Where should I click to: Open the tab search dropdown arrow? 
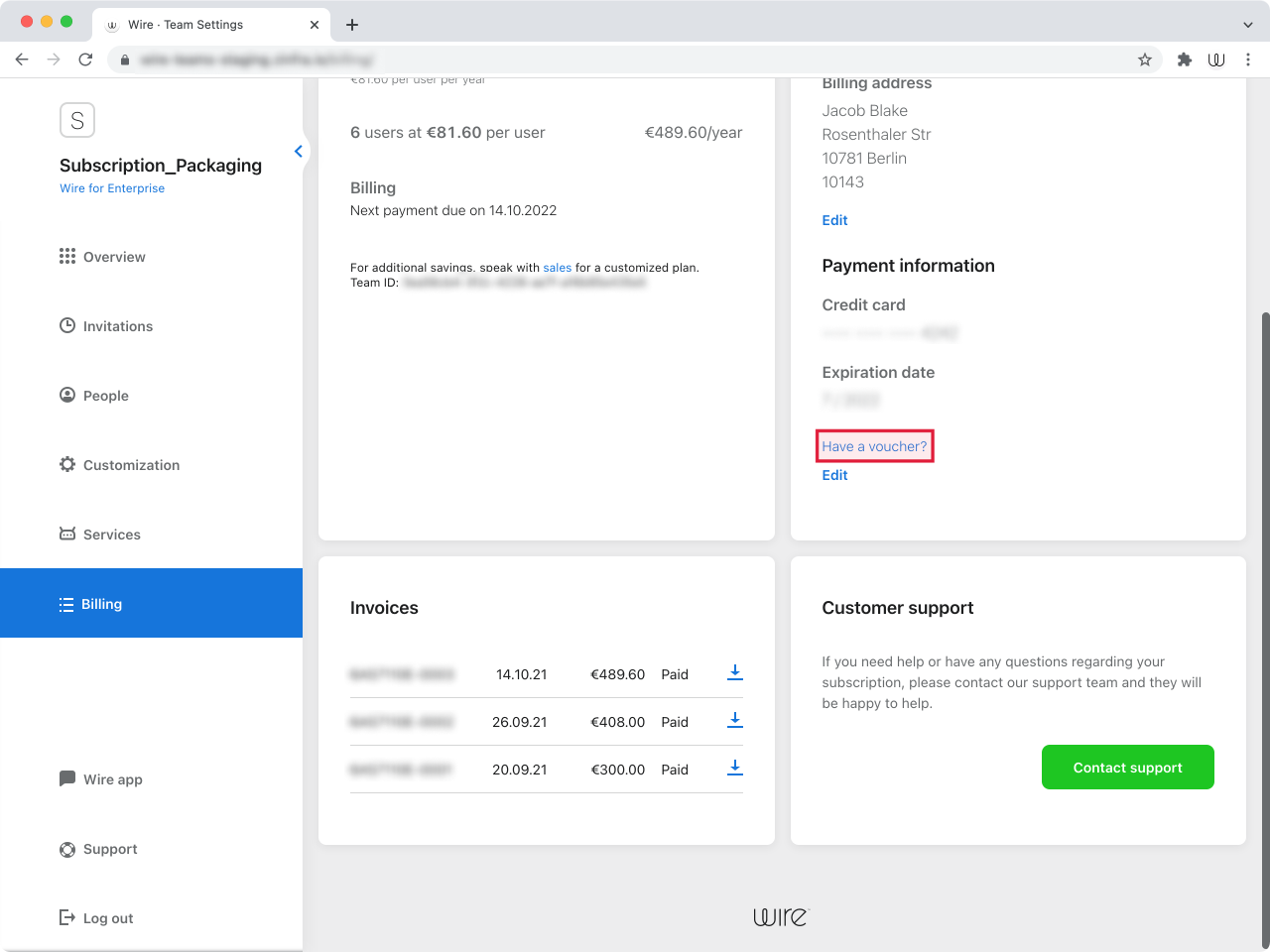click(x=1248, y=25)
